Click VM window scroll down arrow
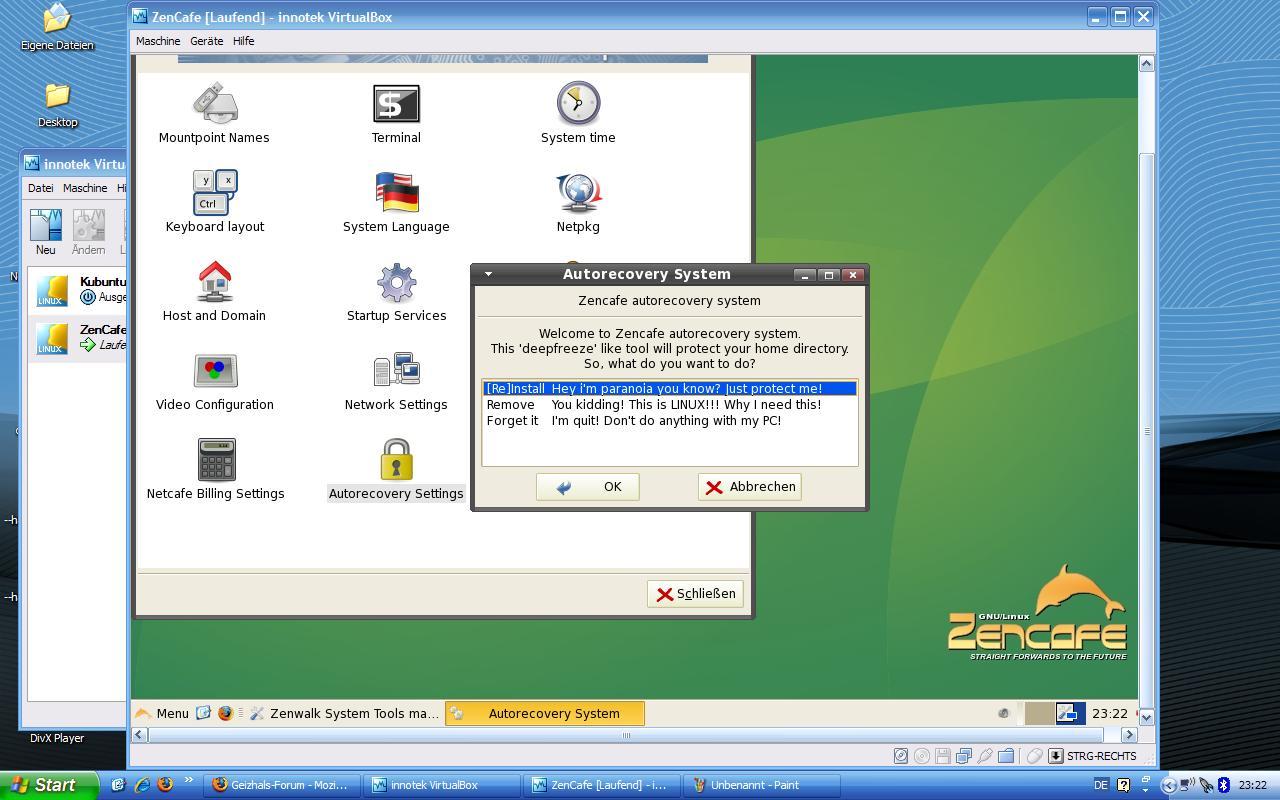Viewport: 1280px width, 800px height. pos(1146,717)
